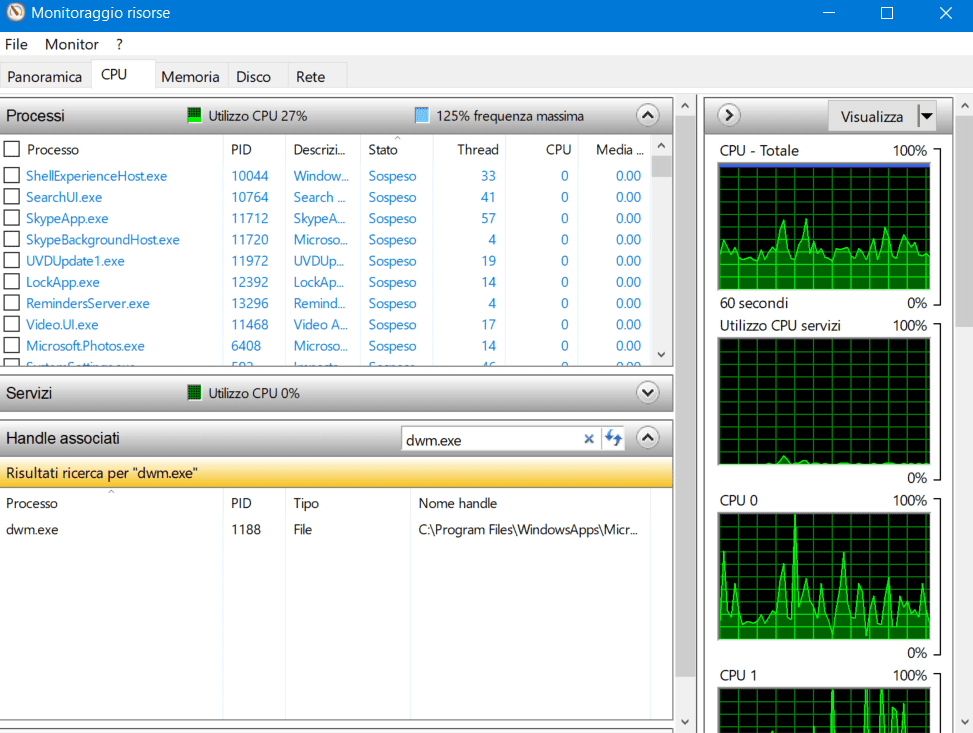This screenshot has width=973, height=733.
Task: Click the Resource Monitor app icon in title bar
Action: pos(14,13)
